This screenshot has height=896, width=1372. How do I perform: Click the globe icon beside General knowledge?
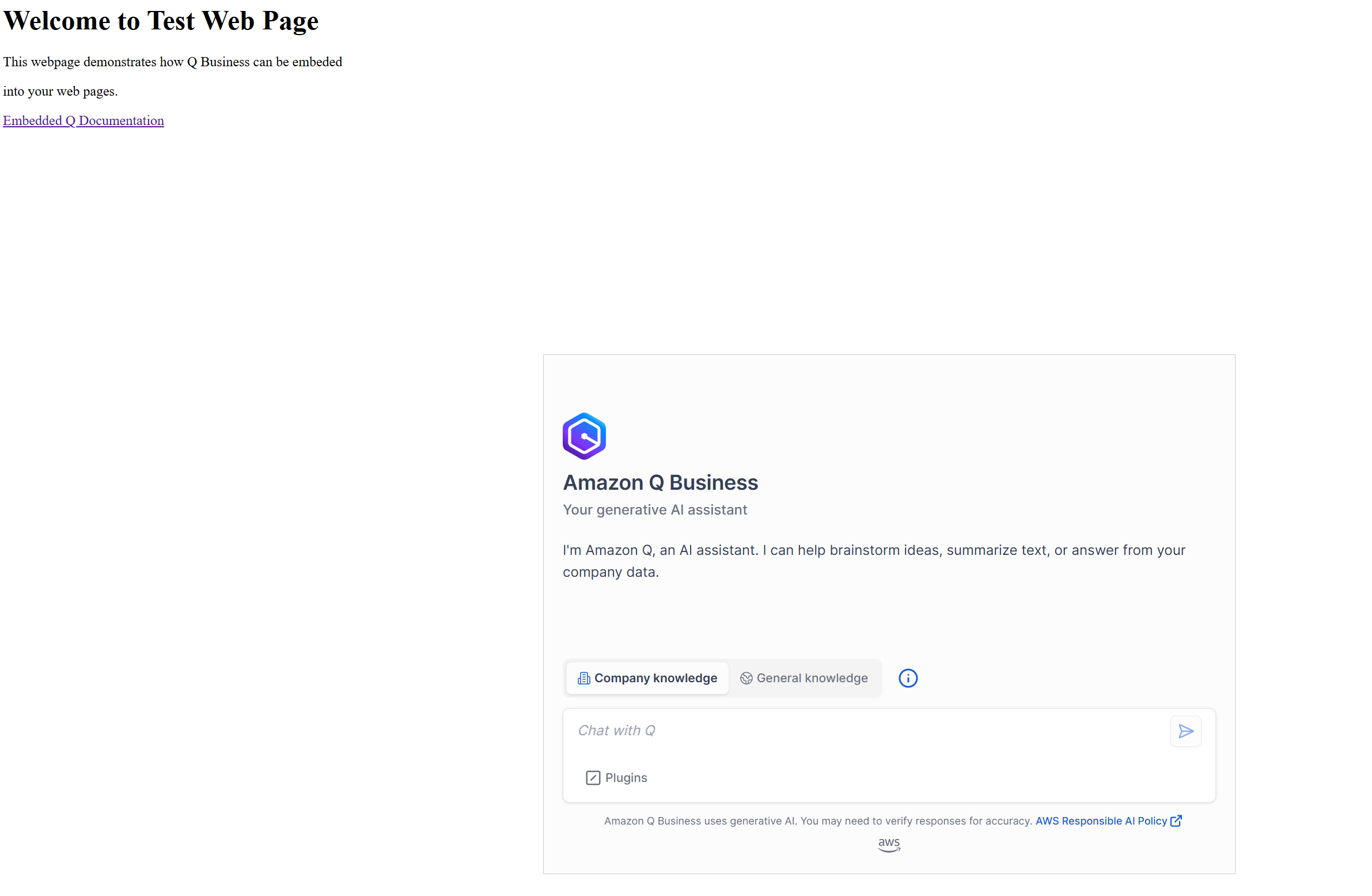(x=746, y=678)
